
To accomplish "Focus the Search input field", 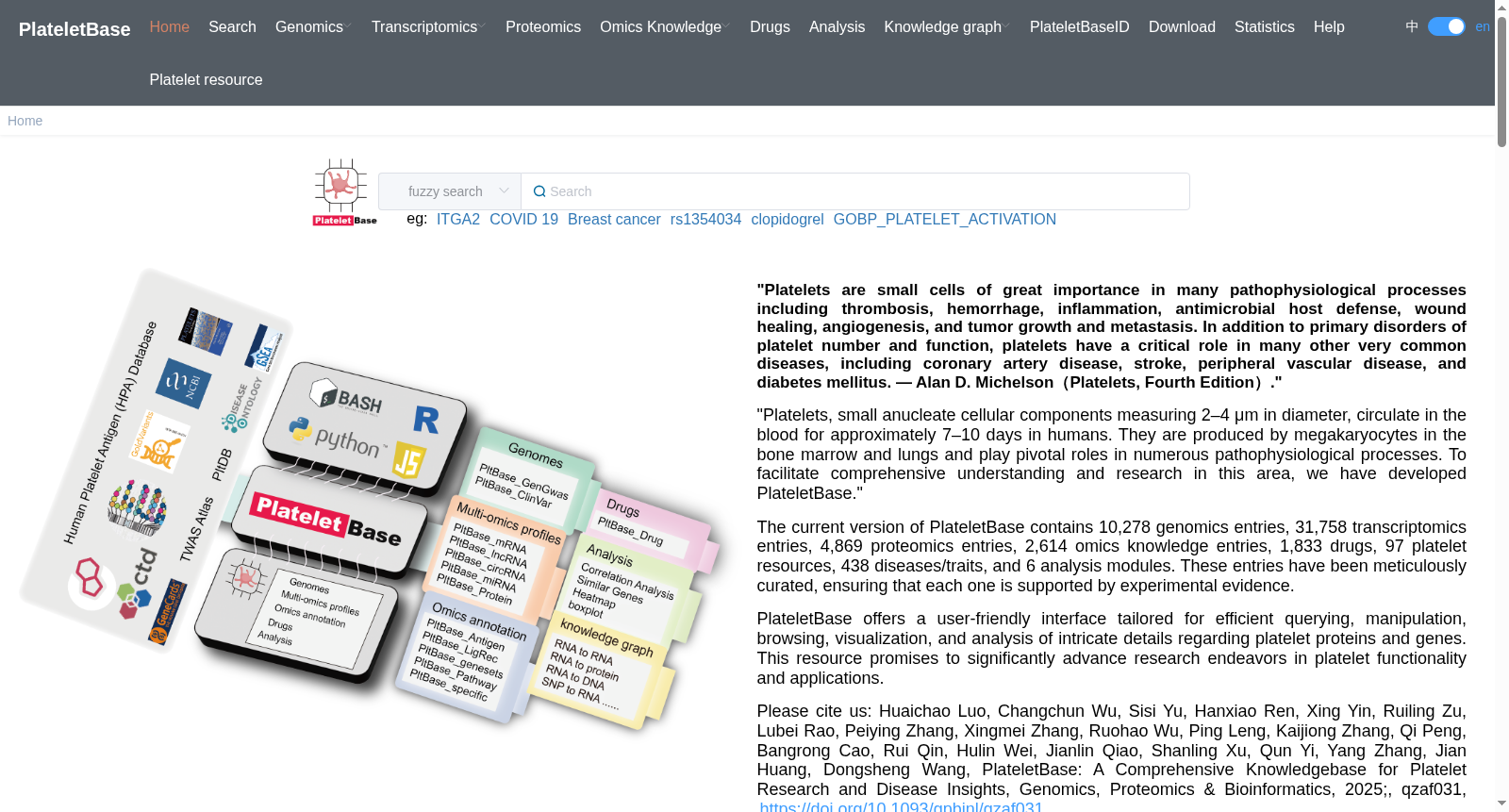I will click(855, 191).
